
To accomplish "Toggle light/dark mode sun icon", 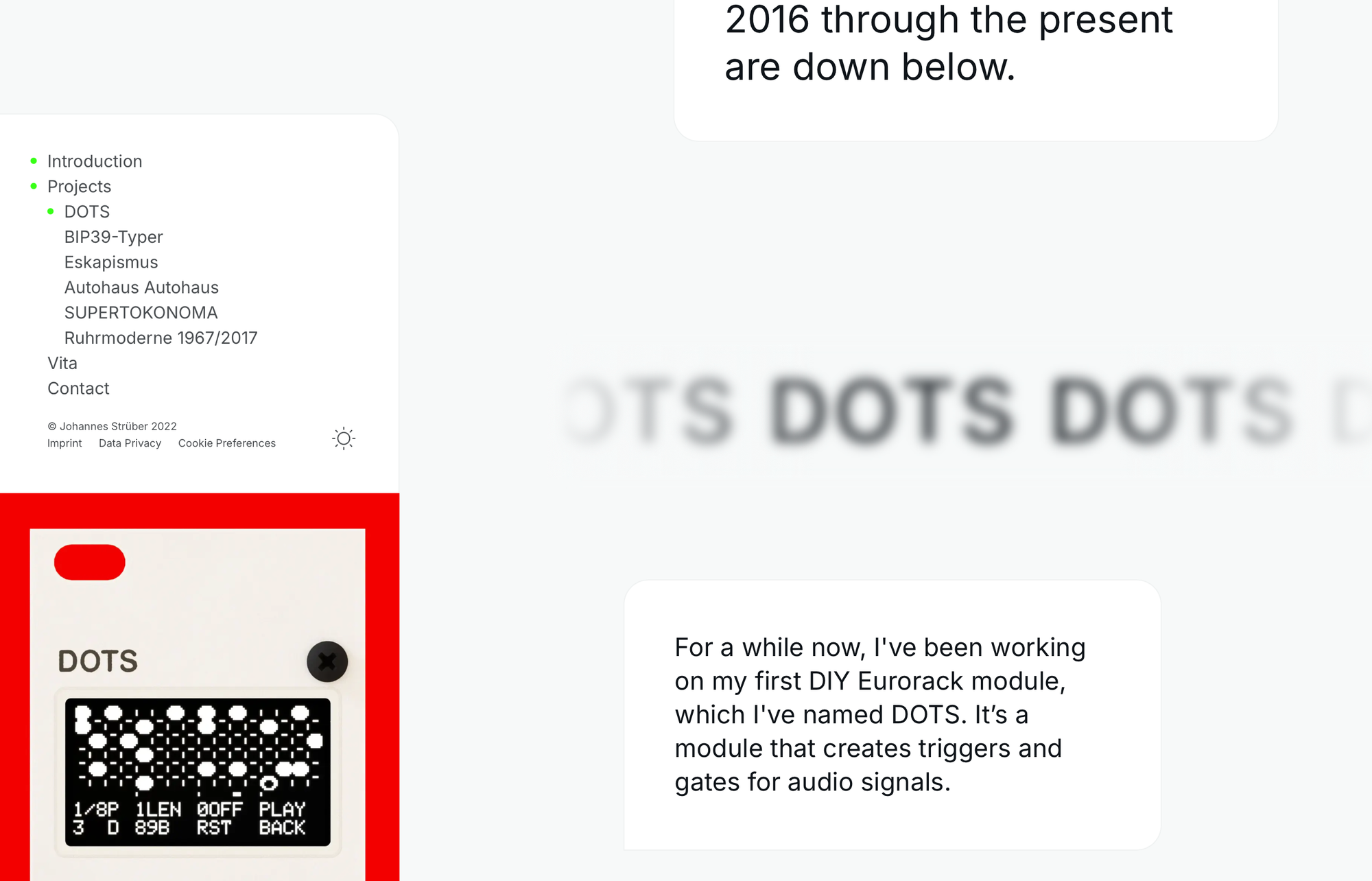I will [x=344, y=438].
